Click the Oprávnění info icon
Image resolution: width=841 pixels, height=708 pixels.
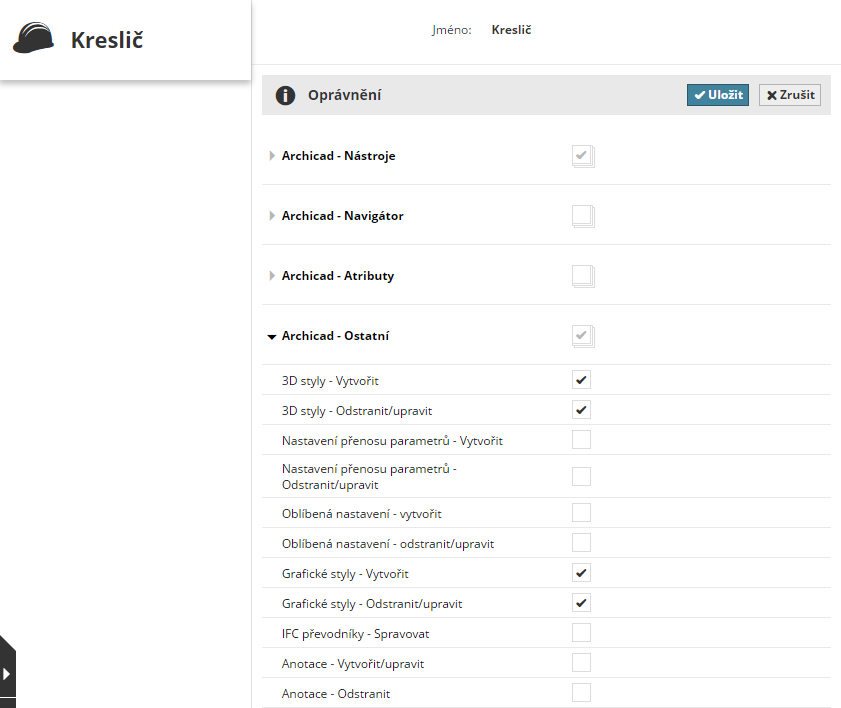point(285,95)
